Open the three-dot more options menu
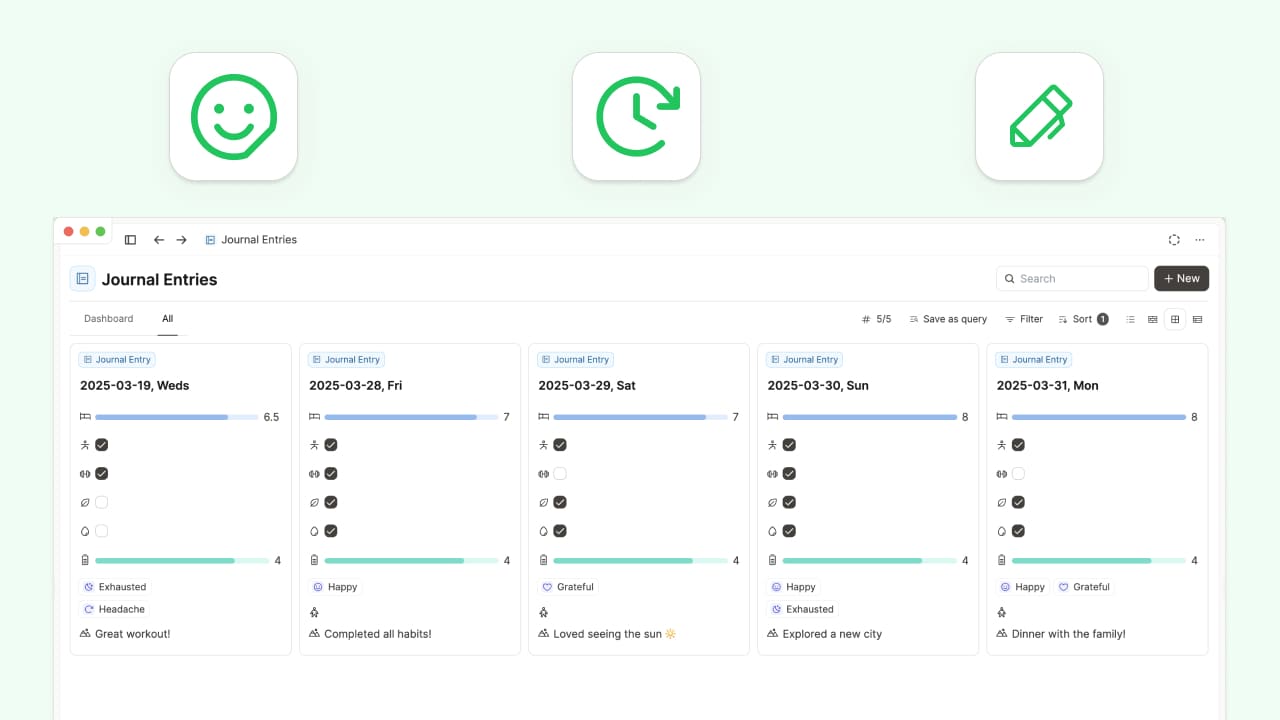 (1200, 240)
